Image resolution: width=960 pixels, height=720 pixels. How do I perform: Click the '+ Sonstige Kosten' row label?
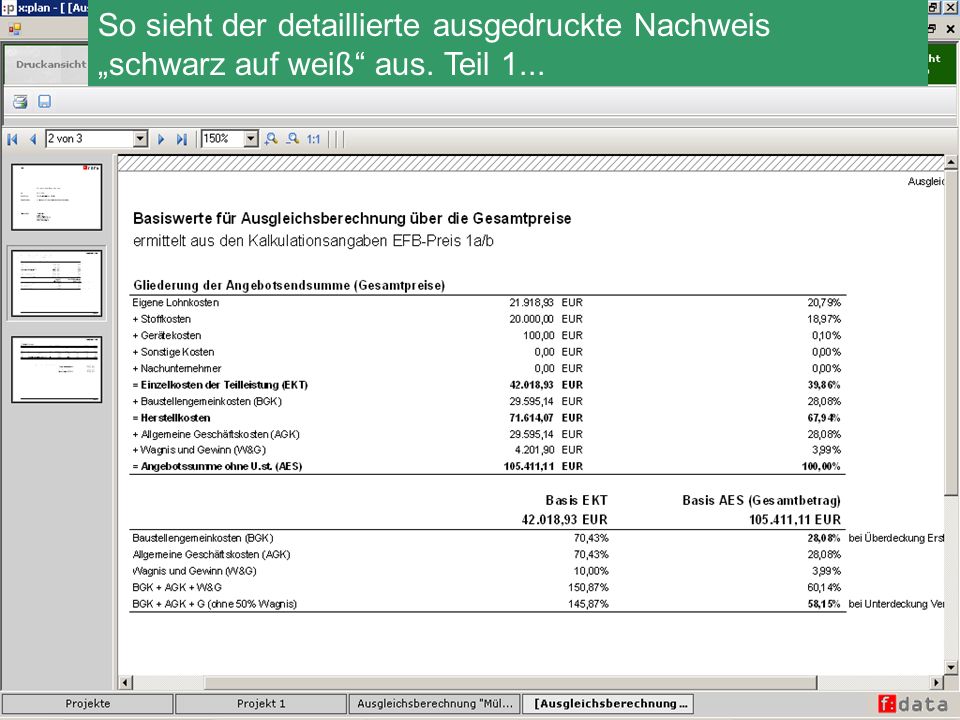(173, 352)
